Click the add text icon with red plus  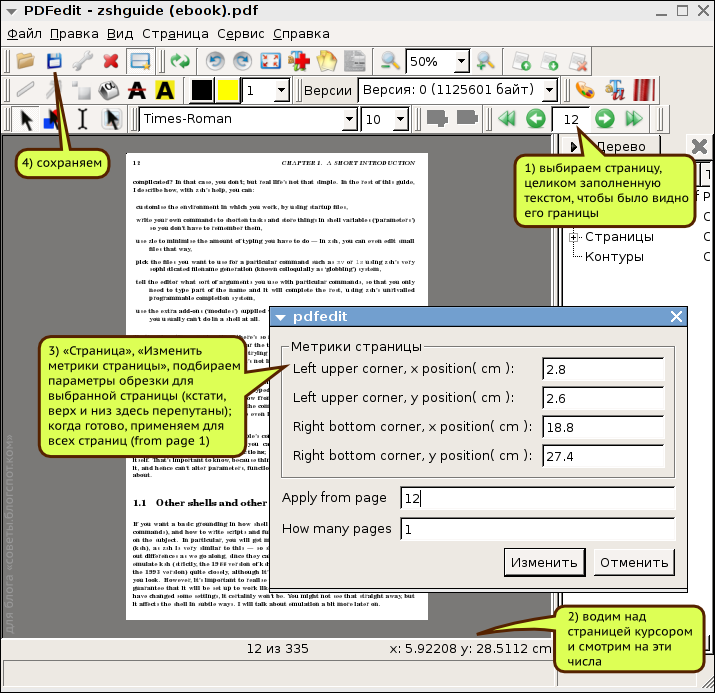(x=299, y=61)
